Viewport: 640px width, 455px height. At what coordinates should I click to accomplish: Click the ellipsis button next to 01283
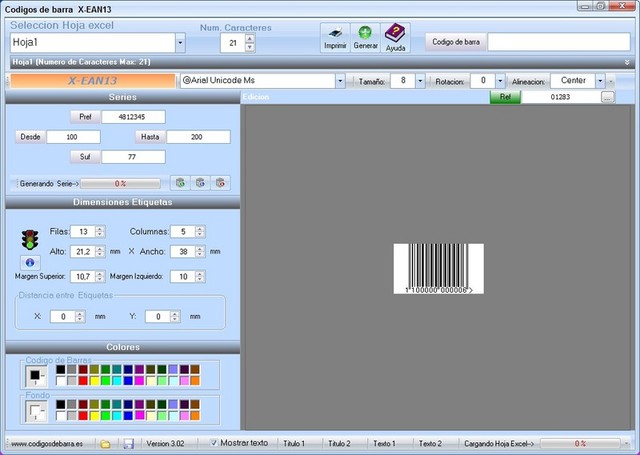coord(608,97)
